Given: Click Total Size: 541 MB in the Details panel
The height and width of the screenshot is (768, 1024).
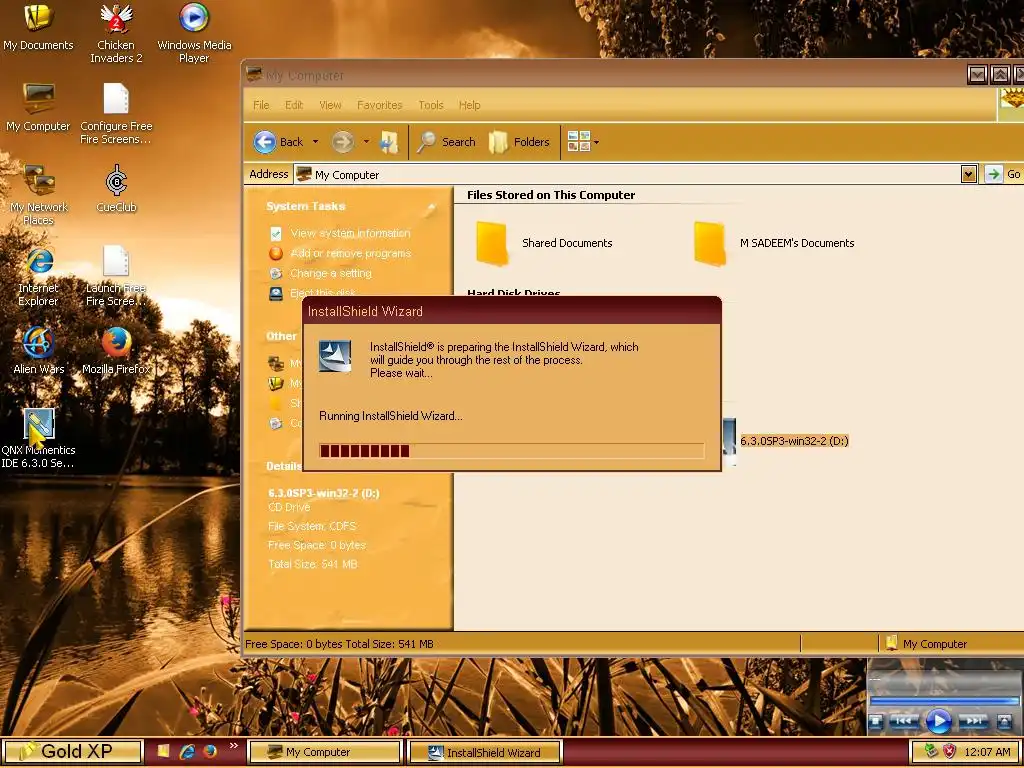Looking at the screenshot, I should pos(312,564).
